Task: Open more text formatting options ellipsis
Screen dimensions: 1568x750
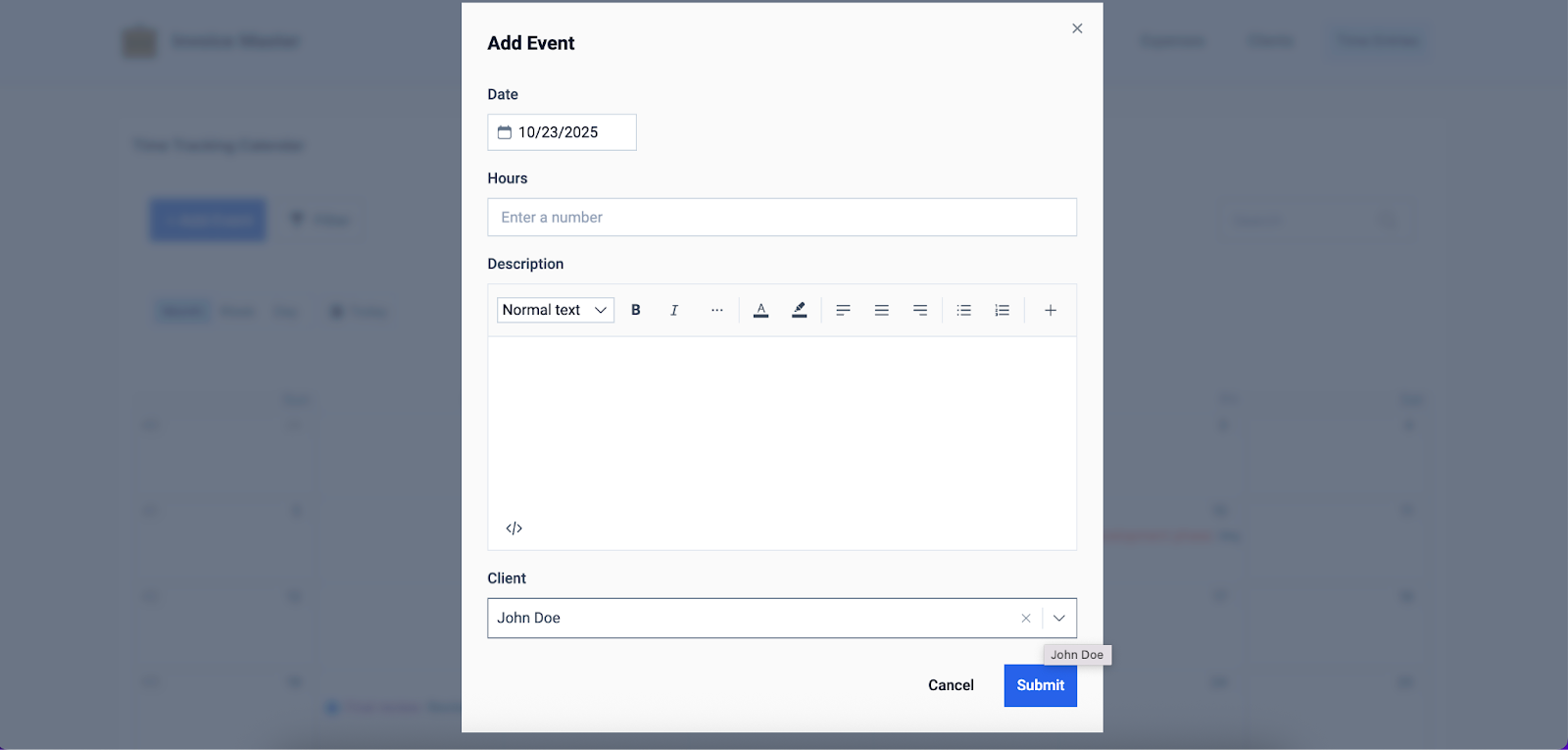Action: [717, 310]
